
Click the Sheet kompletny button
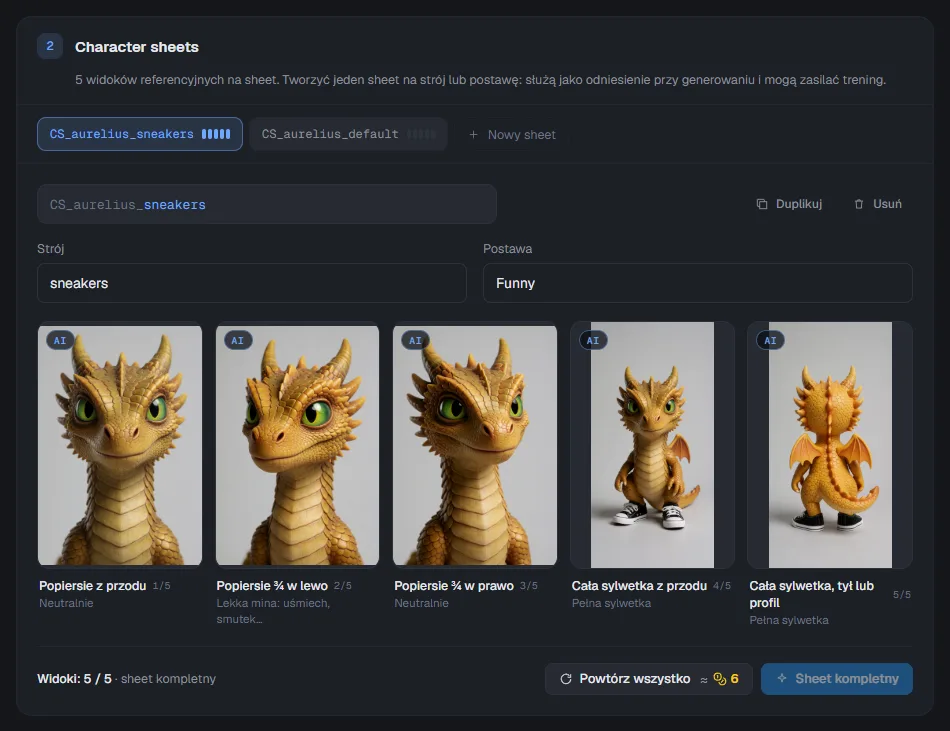click(837, 679)
